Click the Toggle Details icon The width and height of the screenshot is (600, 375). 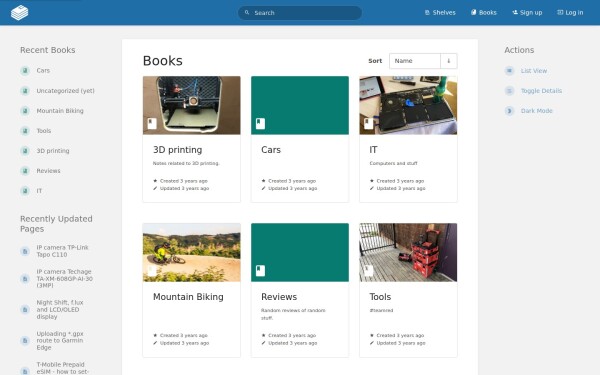click(509, 91)
